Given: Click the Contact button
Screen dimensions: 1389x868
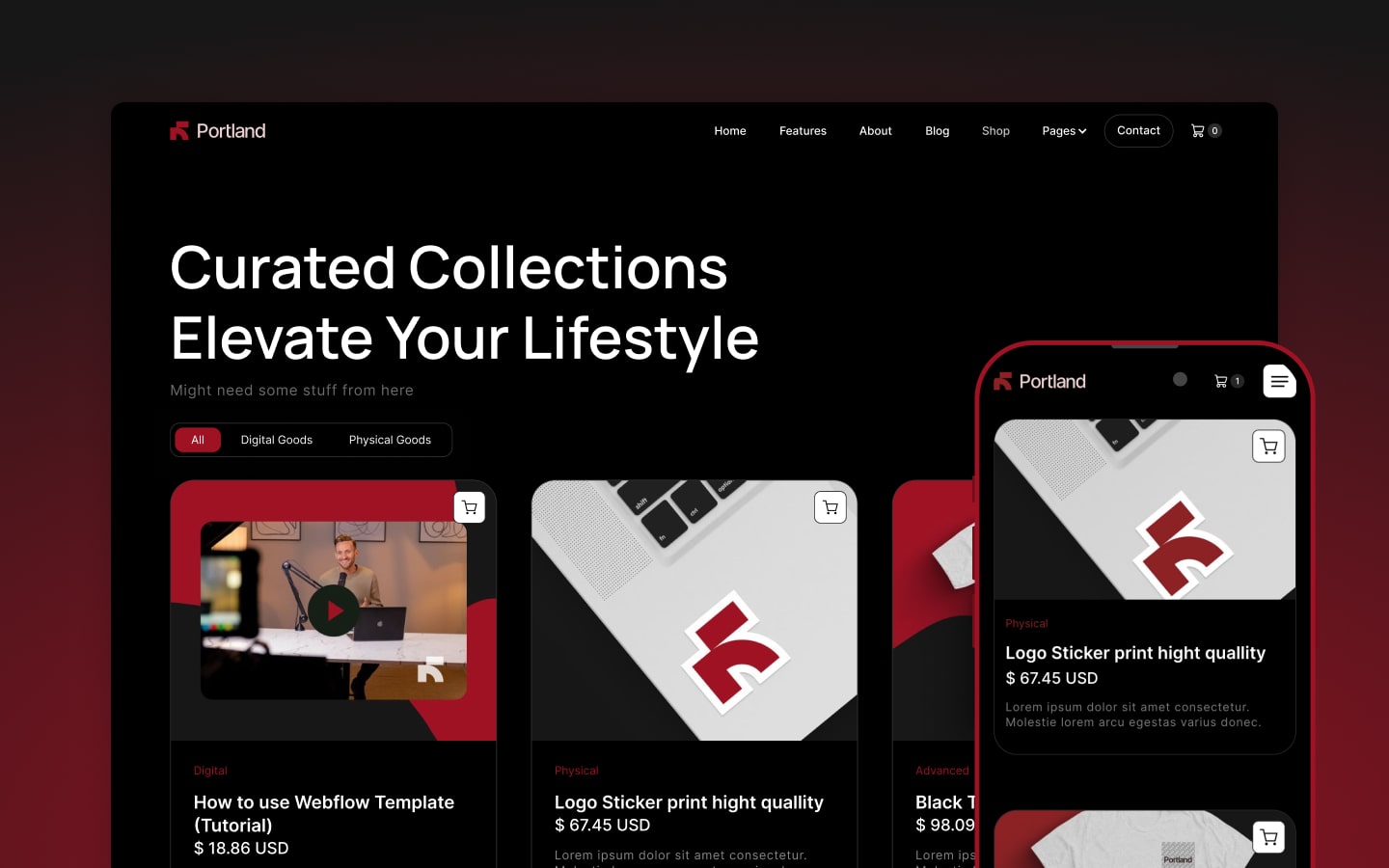Looking at the screenshot, I should [x=1138, y=131].
